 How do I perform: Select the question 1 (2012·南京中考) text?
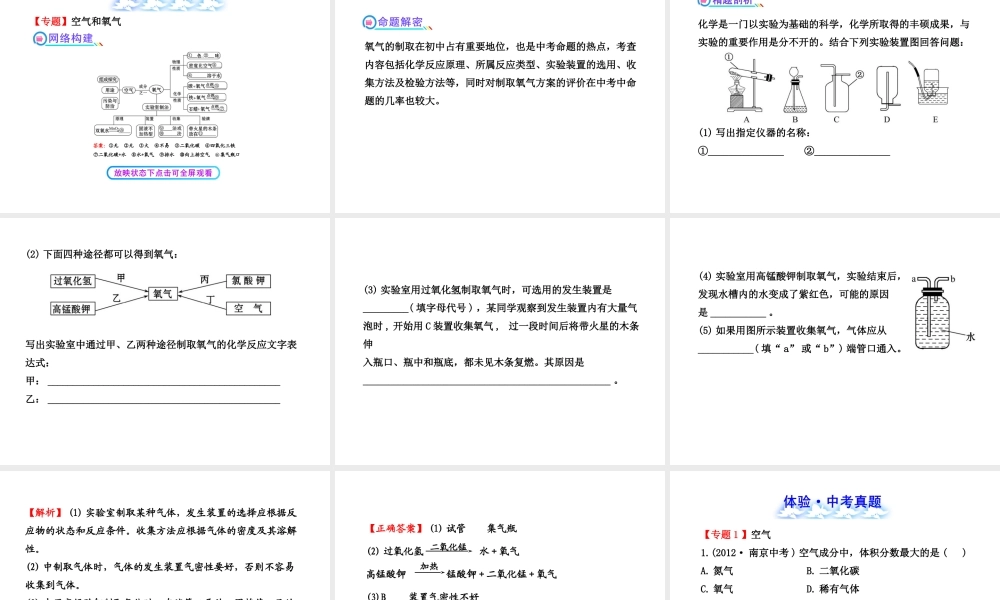pos(833,552)
